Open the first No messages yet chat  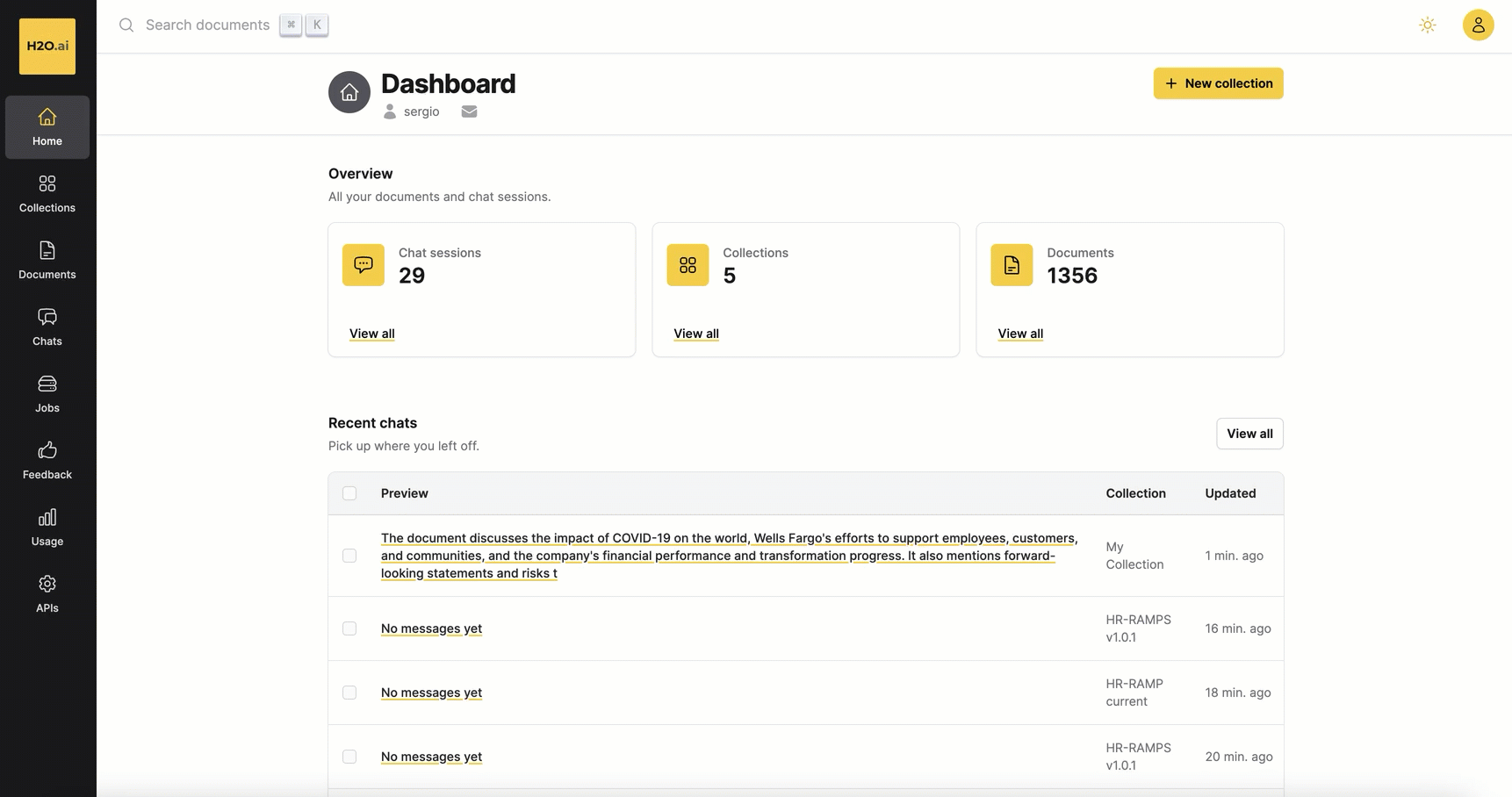tap(431, 628)
